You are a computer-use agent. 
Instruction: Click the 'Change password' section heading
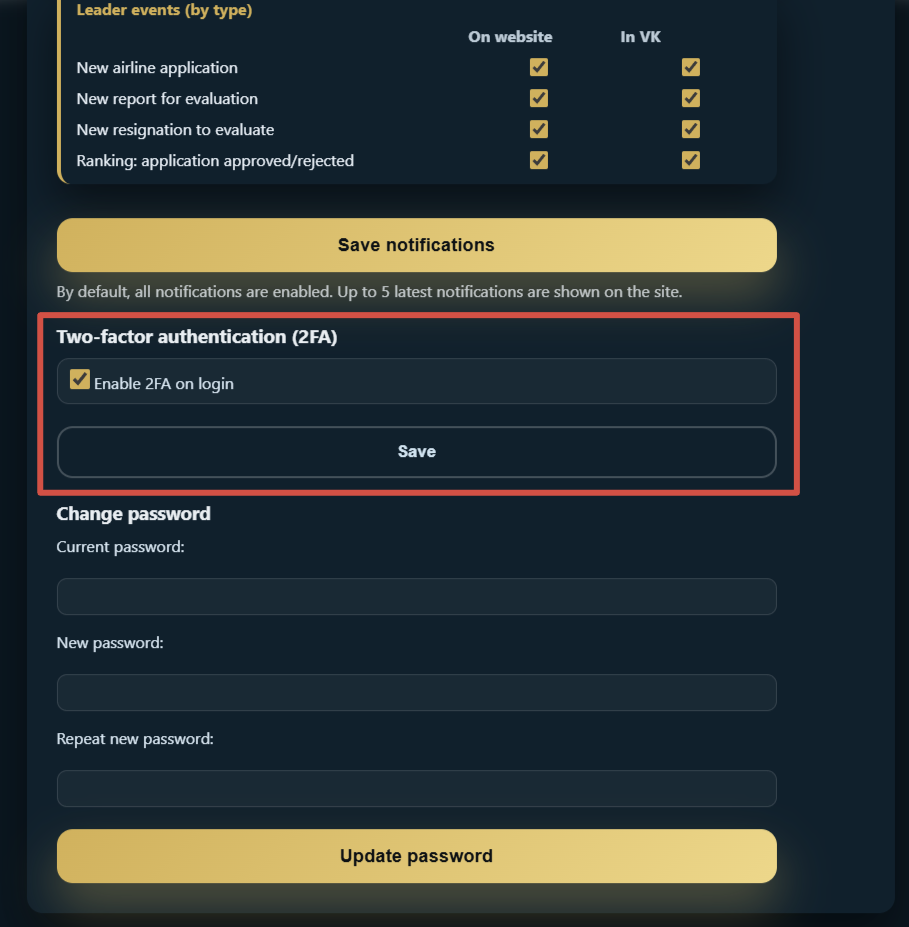133,513
